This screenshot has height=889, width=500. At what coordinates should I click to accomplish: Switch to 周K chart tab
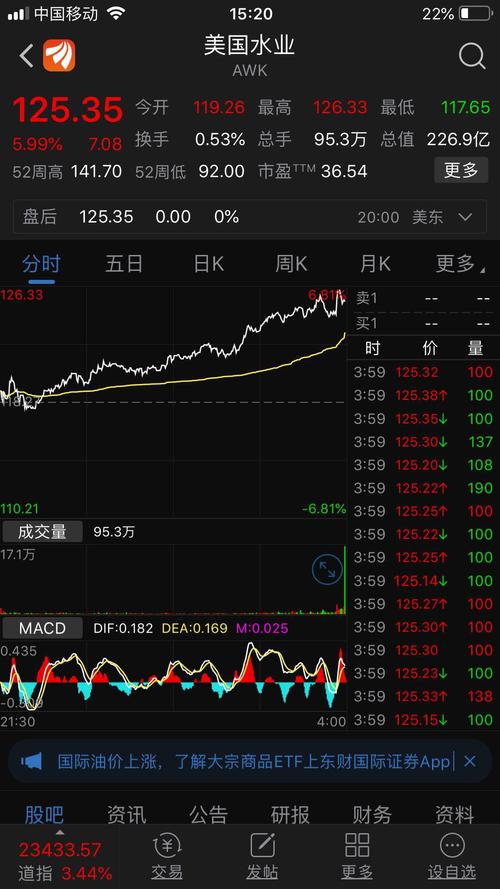click(291, 264)
